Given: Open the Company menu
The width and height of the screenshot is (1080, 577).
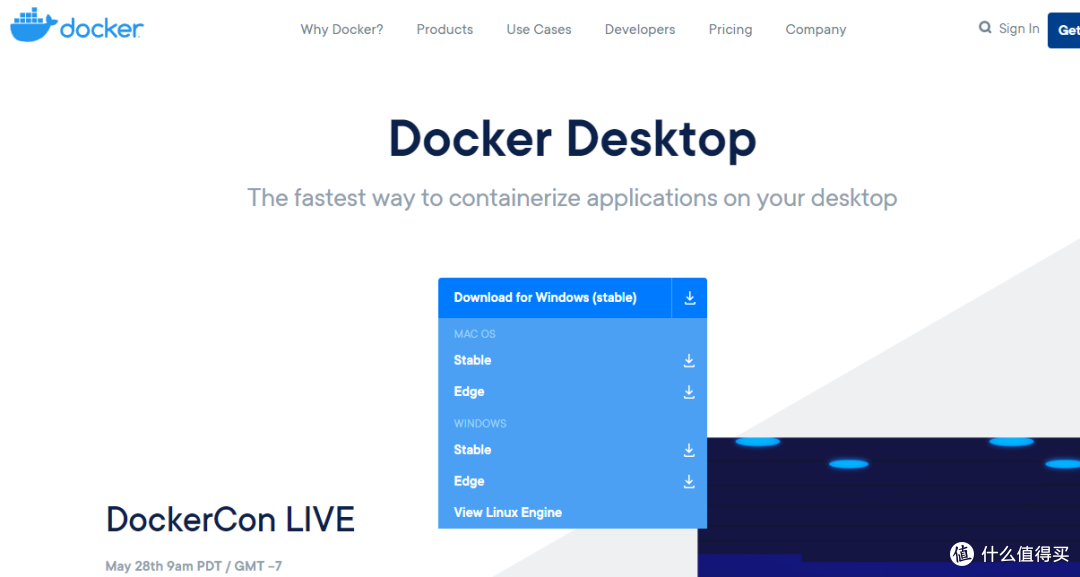Looking at the screenshot, I should click(815, 29).
